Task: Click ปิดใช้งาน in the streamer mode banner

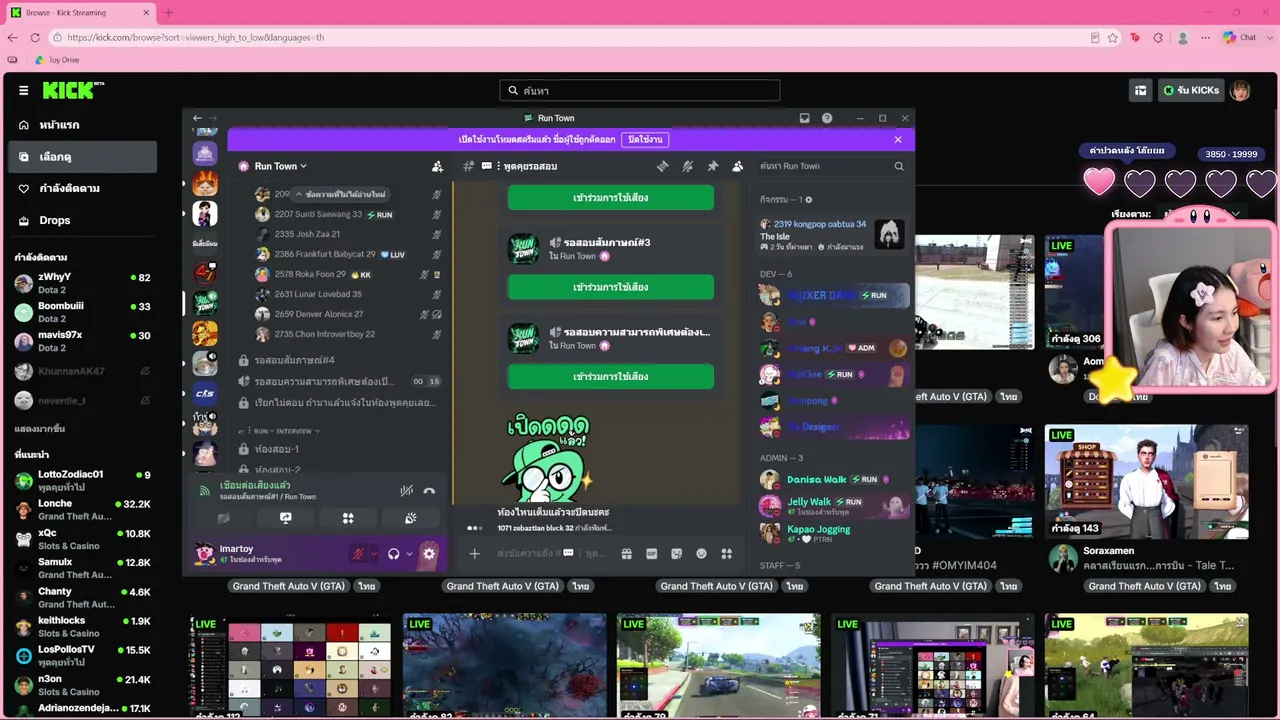Action: coord(645,140)
